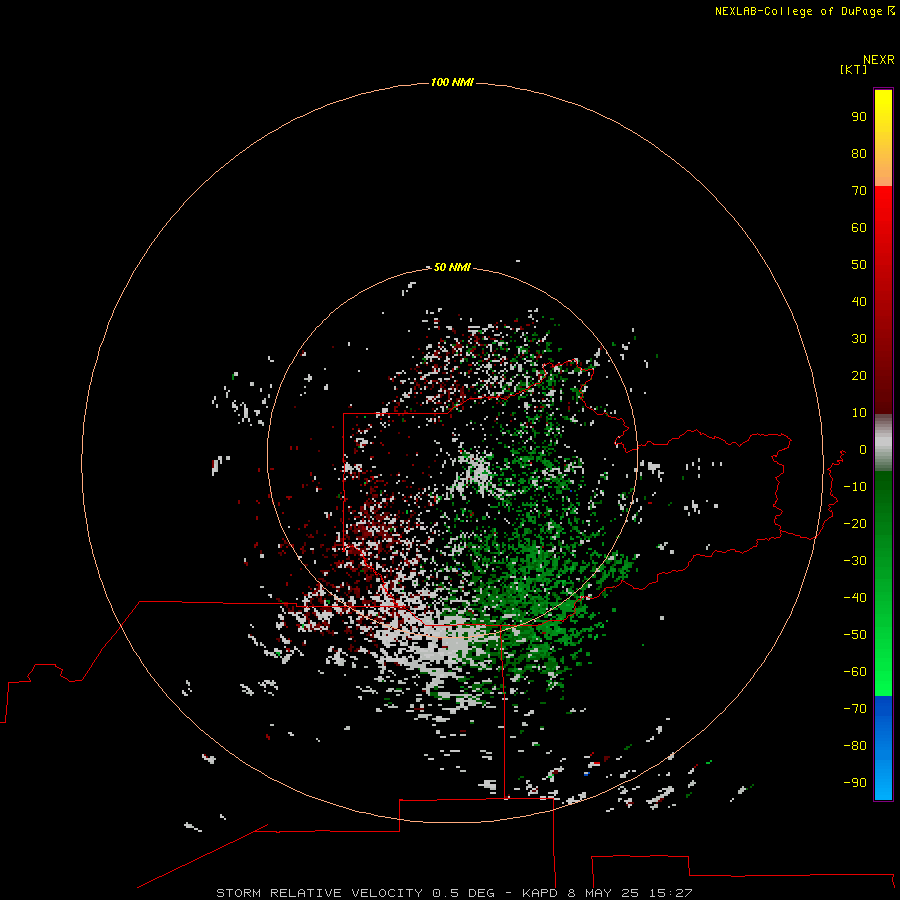Click the -70 value on the velocity scale
Image resolution: width=900 pixels, height=900 pixels.
coord(855,708)
